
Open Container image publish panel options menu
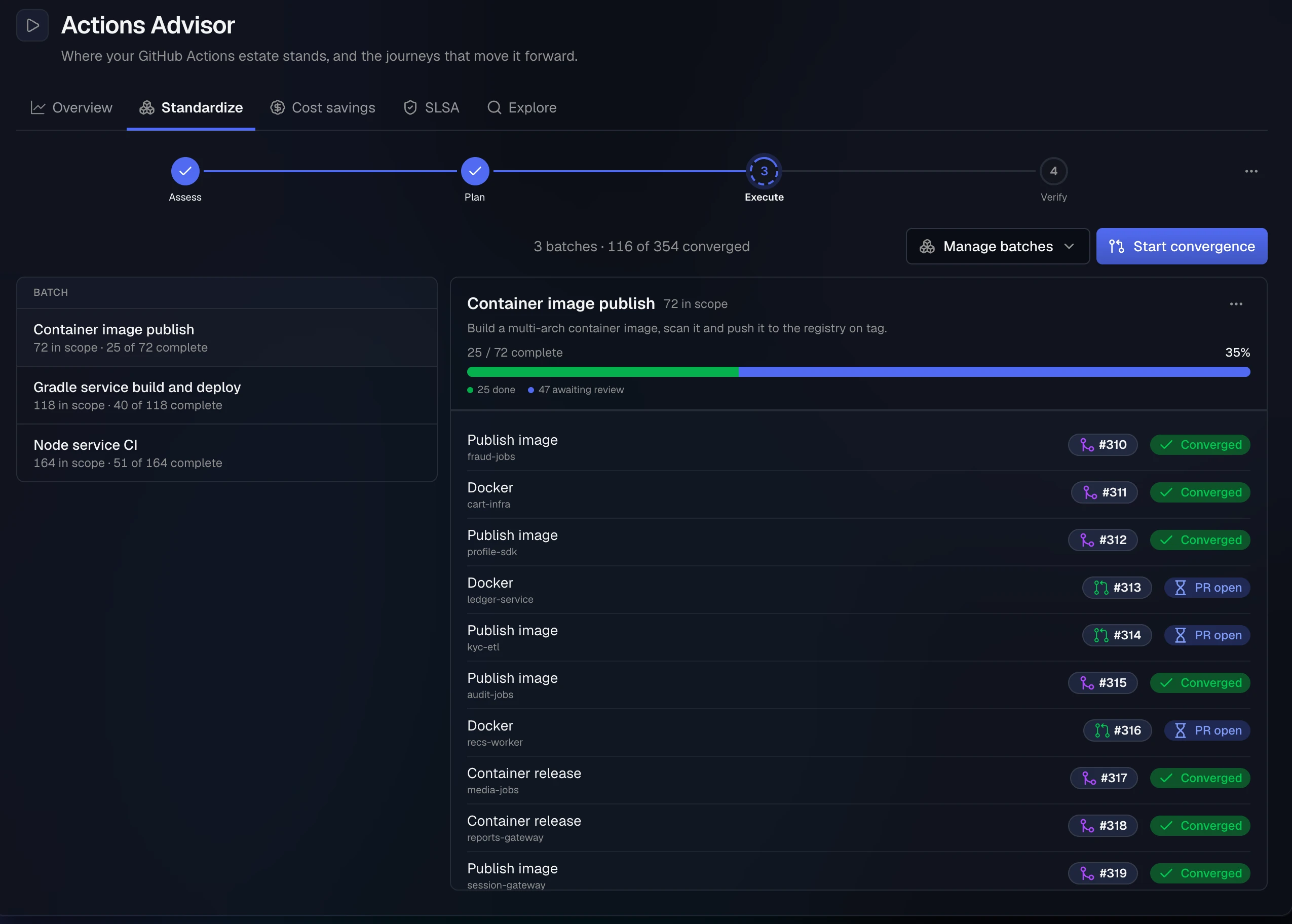[1236, 304]
